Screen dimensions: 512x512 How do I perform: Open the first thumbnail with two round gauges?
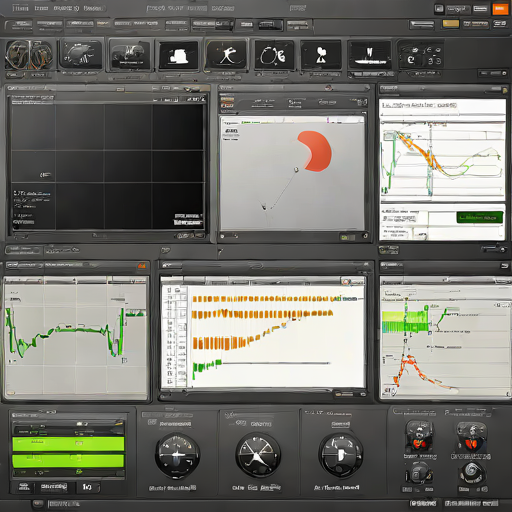point(29,55)
